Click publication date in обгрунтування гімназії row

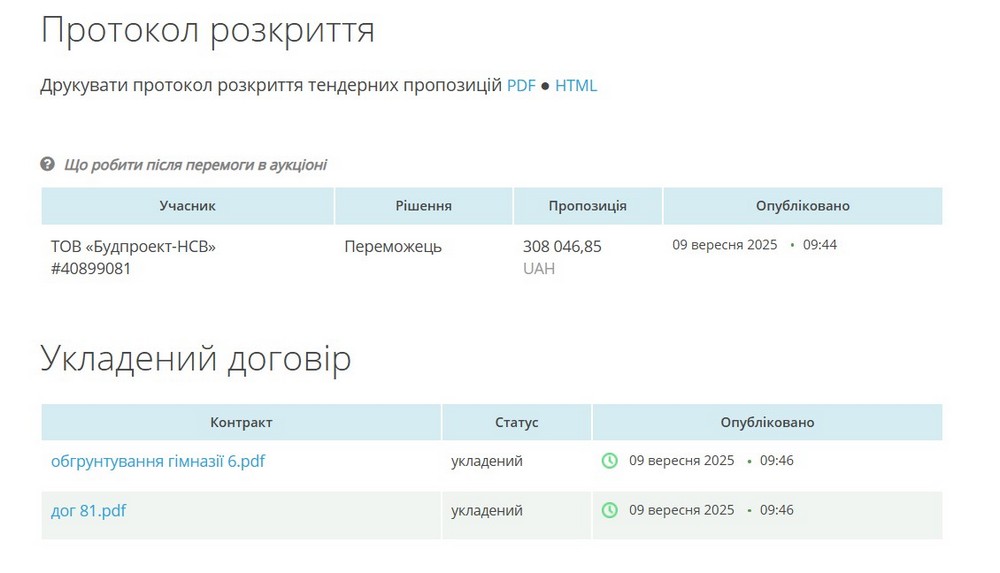[x=681, y=460]
